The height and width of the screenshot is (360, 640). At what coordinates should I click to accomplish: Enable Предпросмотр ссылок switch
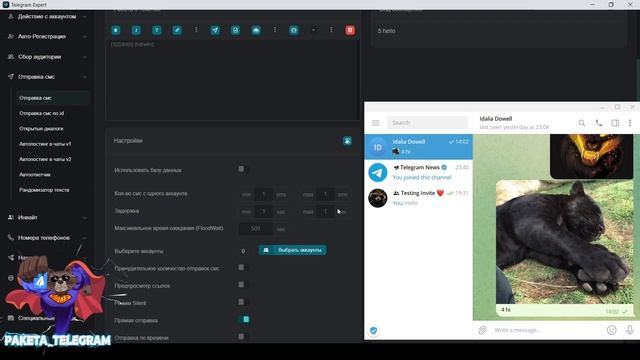point(243,285)
